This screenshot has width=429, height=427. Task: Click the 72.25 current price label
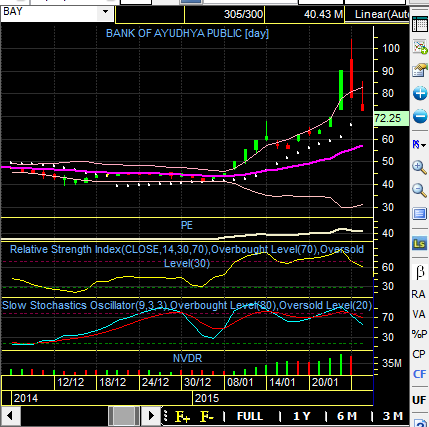[x=391, y=118]
